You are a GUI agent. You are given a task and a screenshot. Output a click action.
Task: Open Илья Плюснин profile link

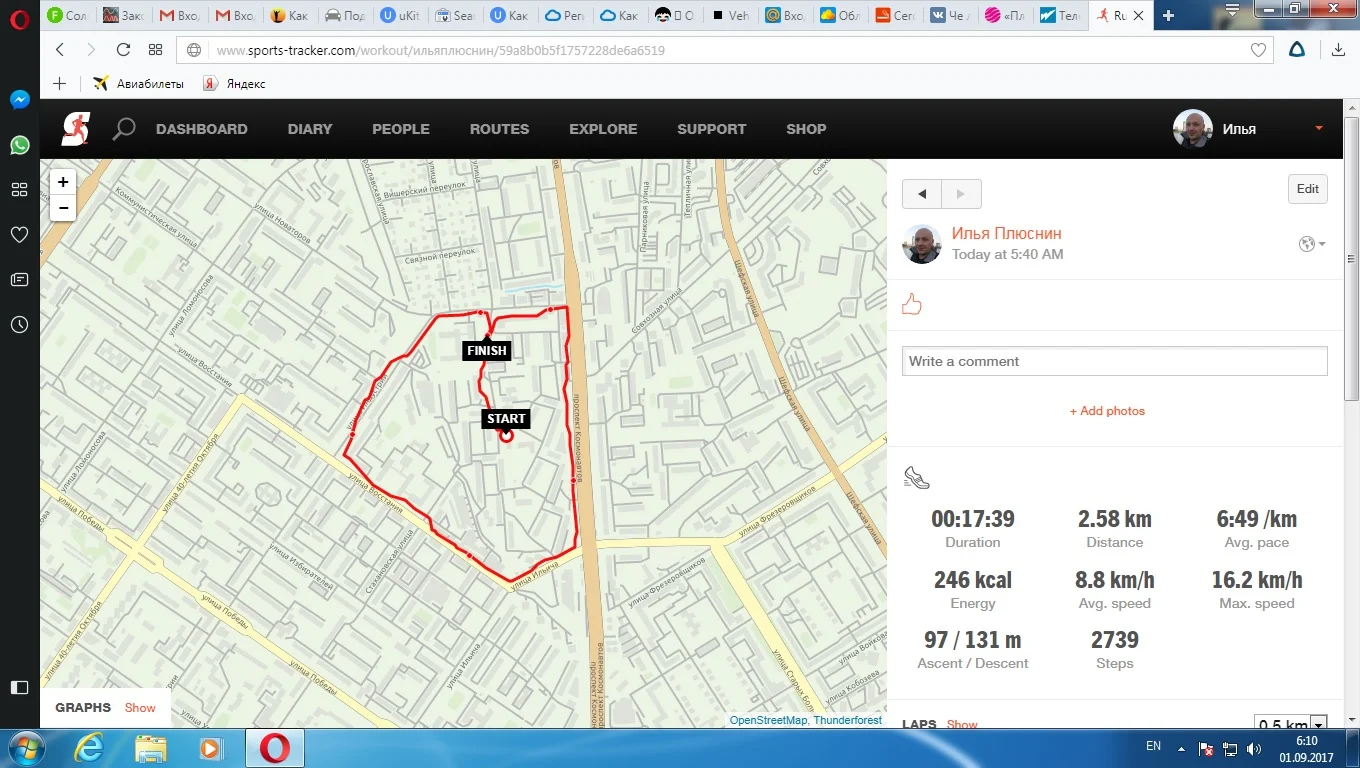pyautogui.click(x=1007, y=233)
